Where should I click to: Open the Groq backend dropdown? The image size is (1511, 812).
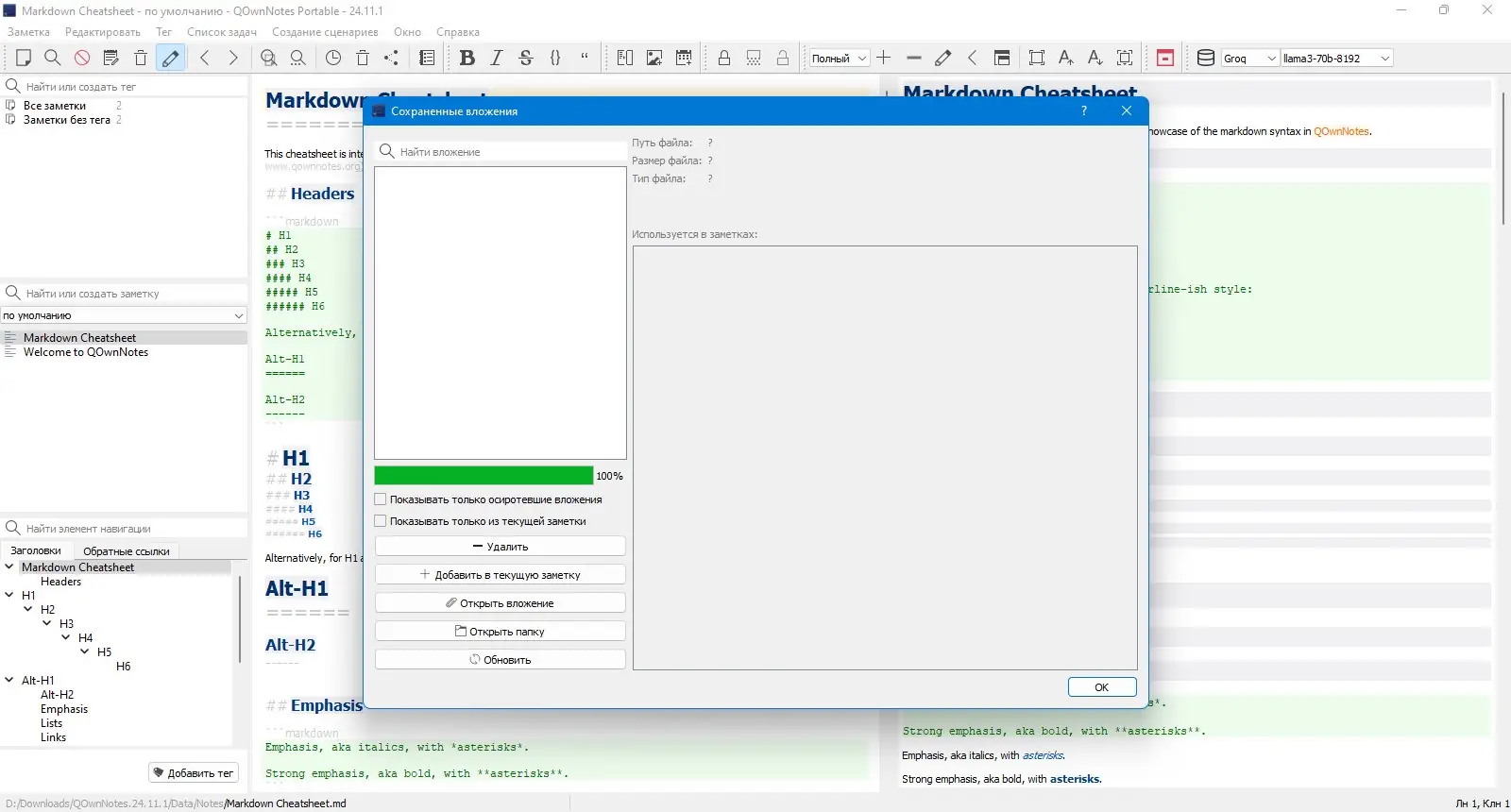coord(1250,59)
